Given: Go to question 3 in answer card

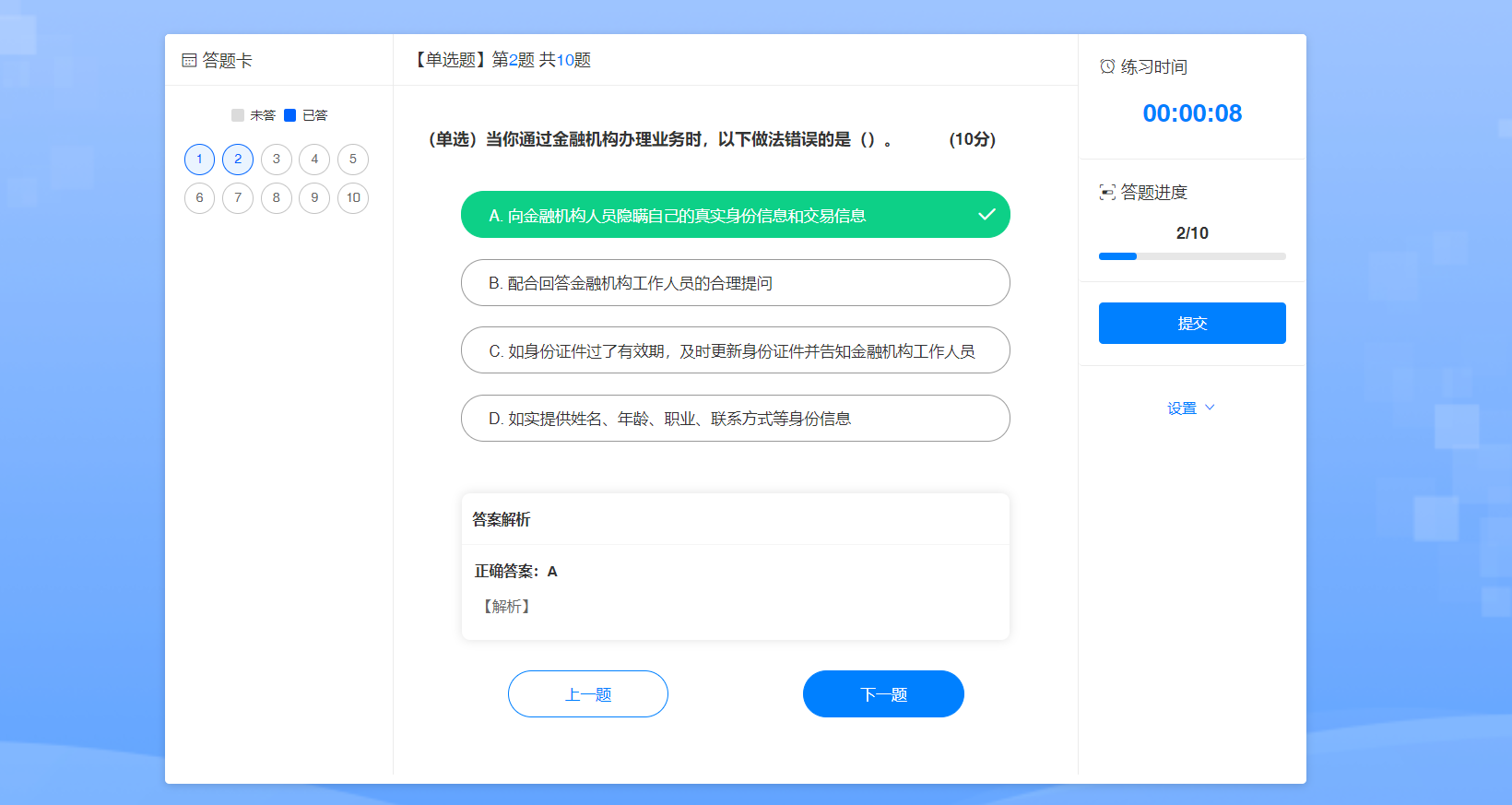Looking at the screenshot, I should pos(276,160).
